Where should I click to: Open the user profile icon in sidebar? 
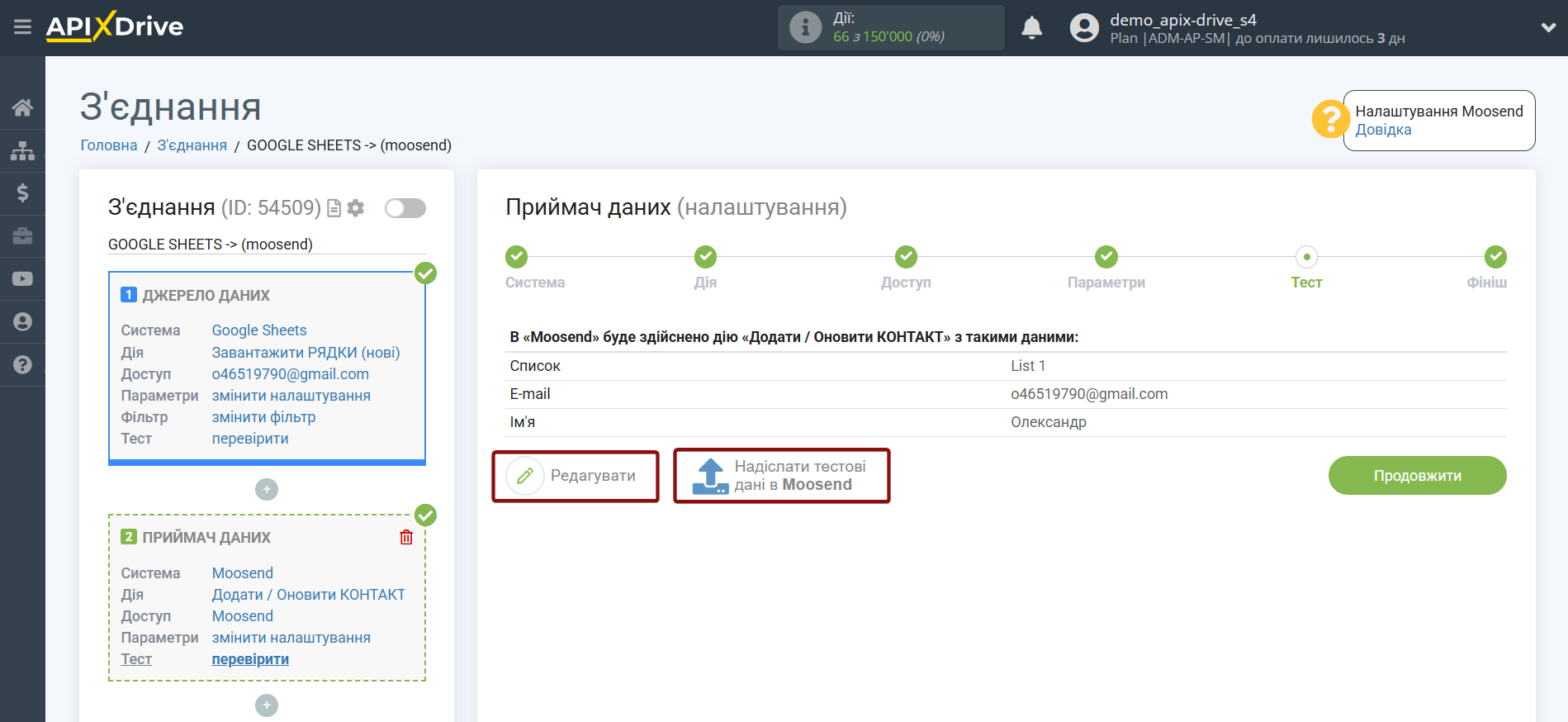(x=22, y=321)
